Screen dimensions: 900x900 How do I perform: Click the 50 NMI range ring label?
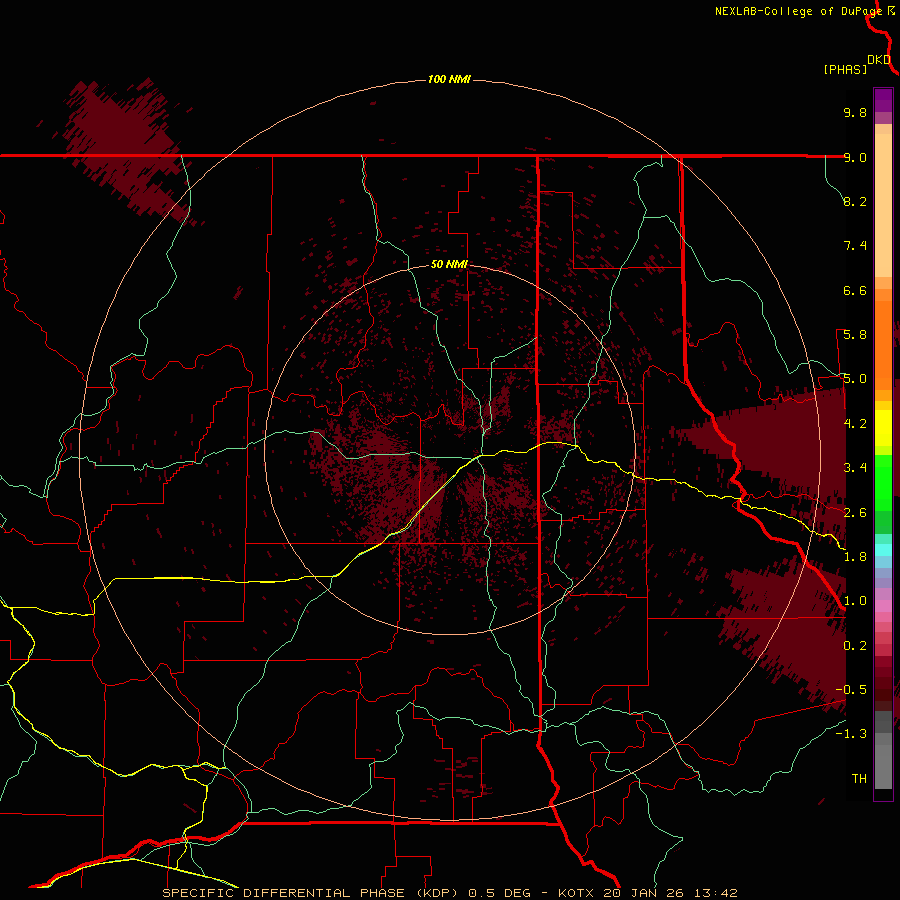[449, 264]
